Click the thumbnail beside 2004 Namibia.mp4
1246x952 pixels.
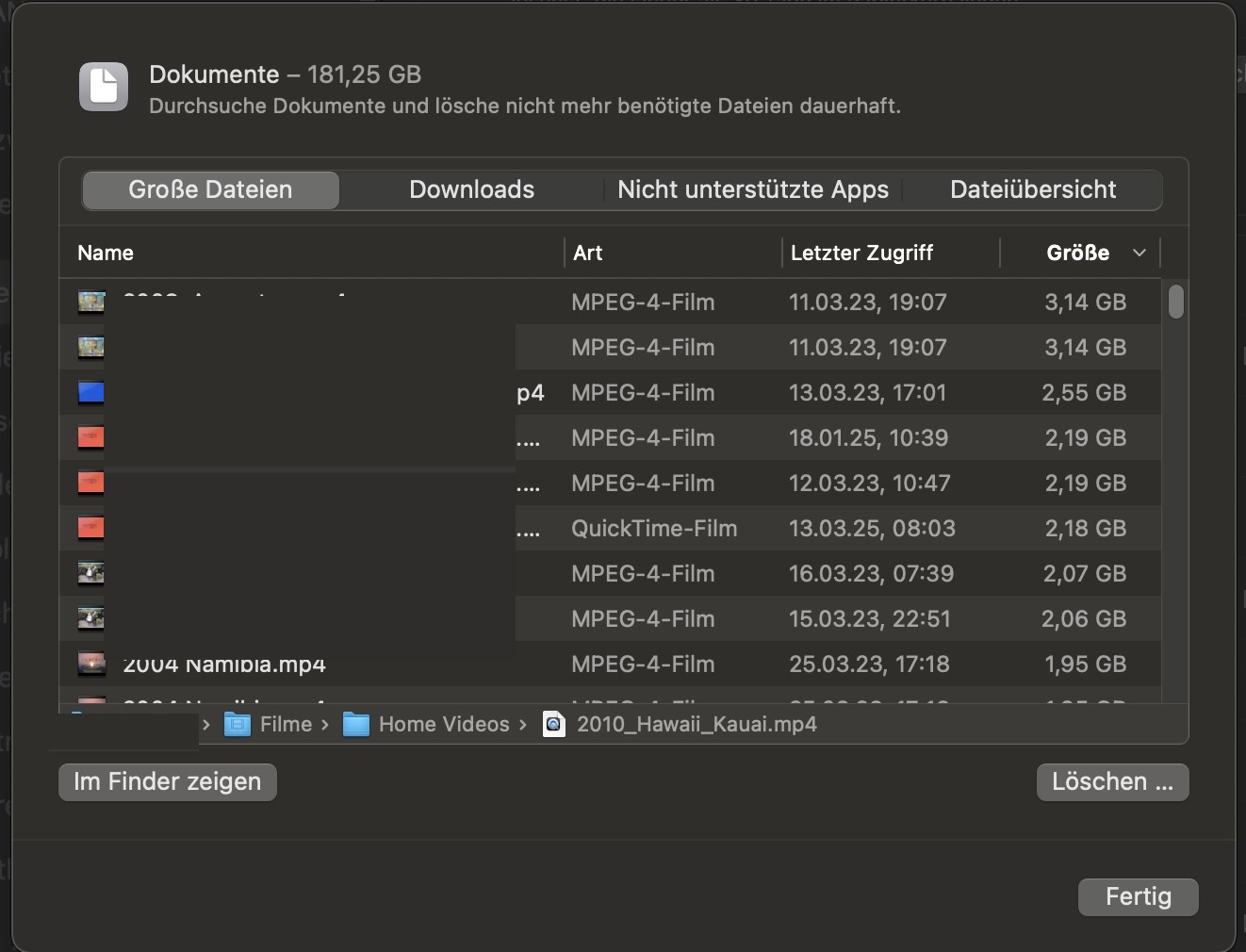tap(91, 664)
